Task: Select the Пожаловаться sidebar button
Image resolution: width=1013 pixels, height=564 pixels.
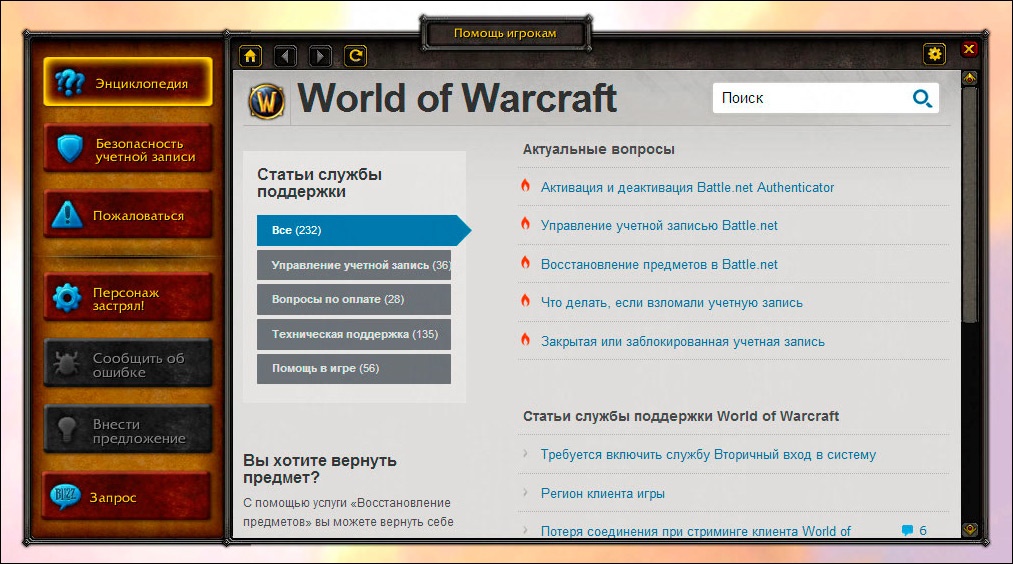Action: tap(128, 214)
